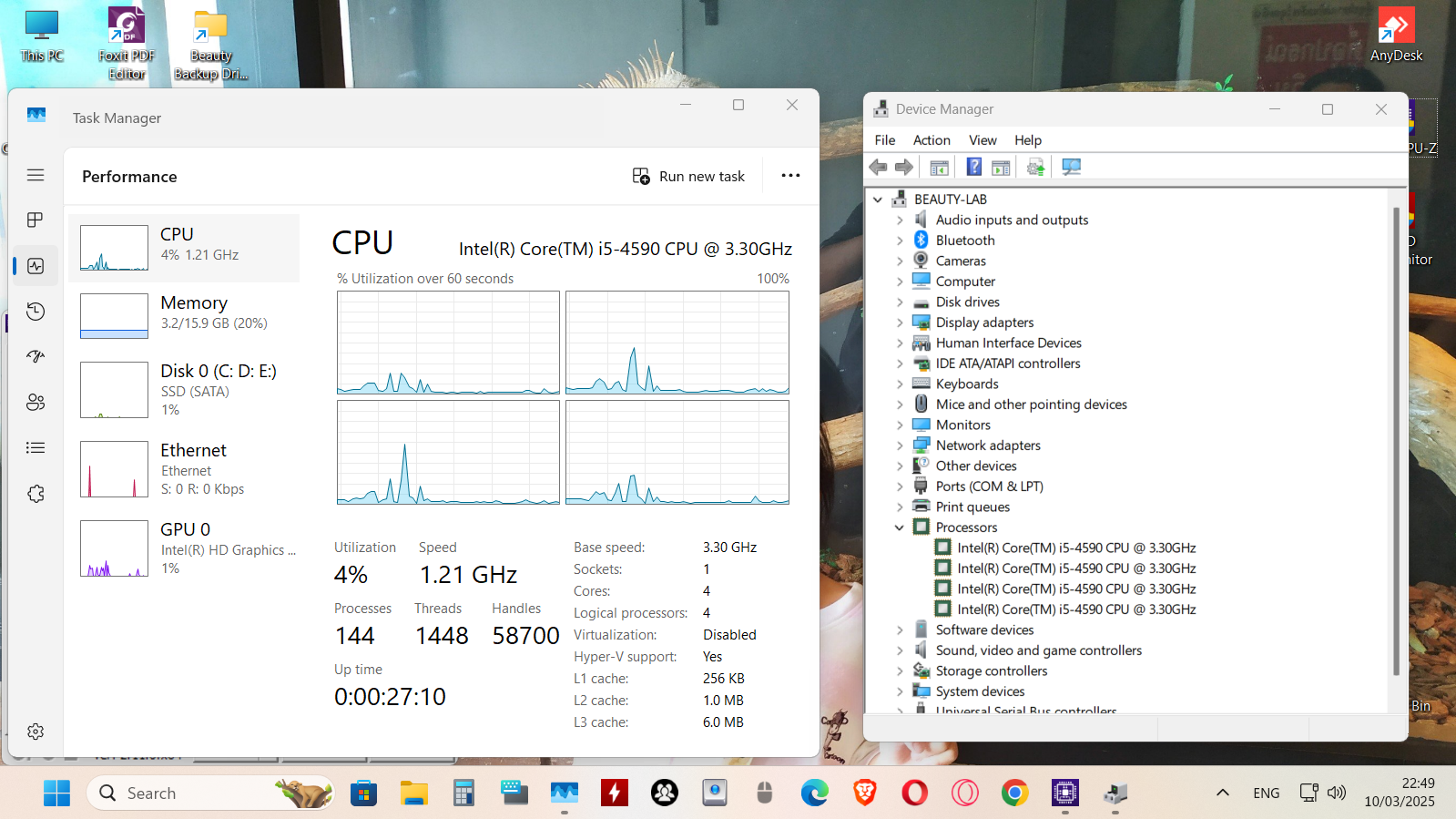Screen dimensions: 1456x819
Task: Click Run new task button
Action: point(688,177)
